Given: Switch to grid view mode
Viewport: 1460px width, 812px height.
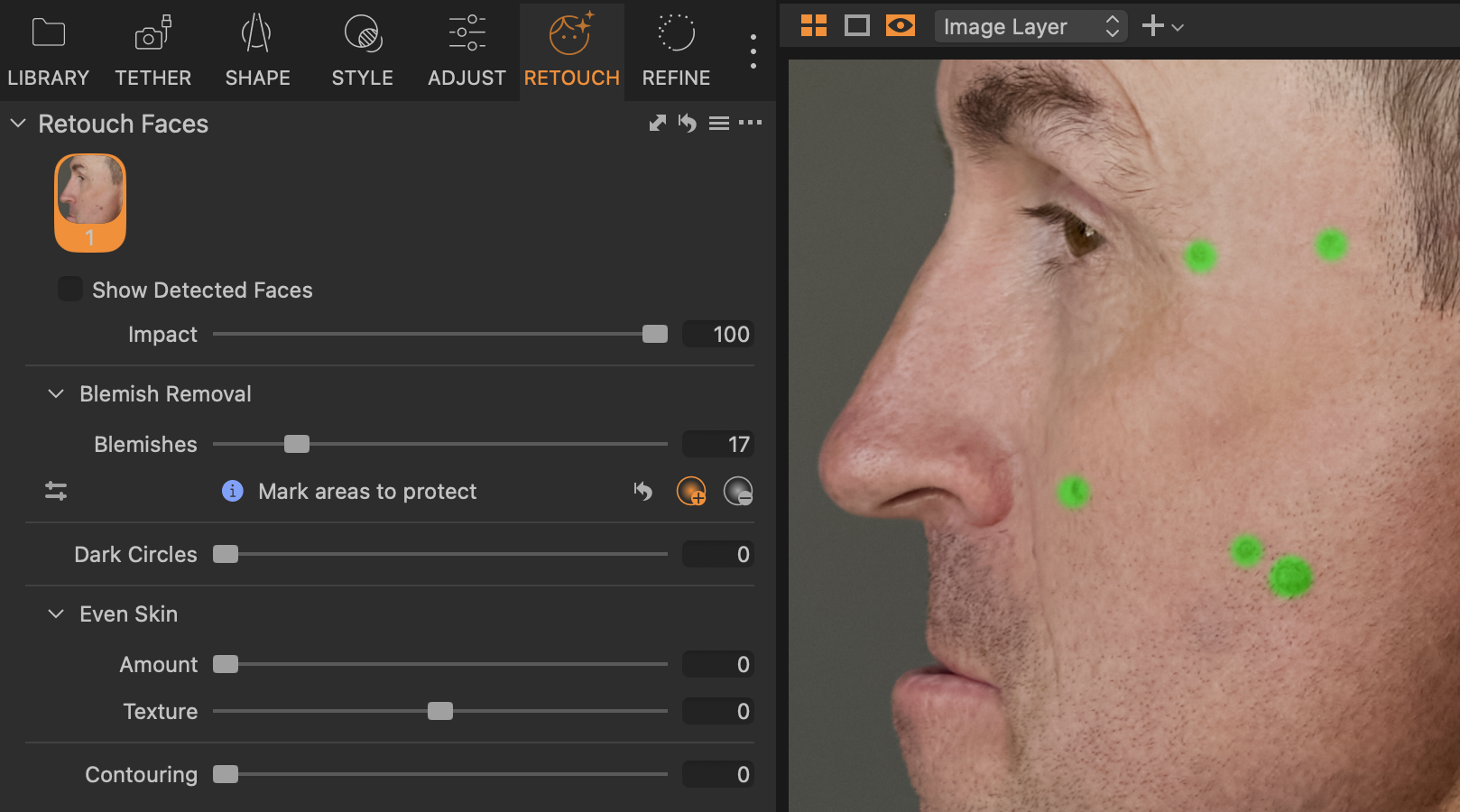Looking at the screenshot, I should 814,26.
